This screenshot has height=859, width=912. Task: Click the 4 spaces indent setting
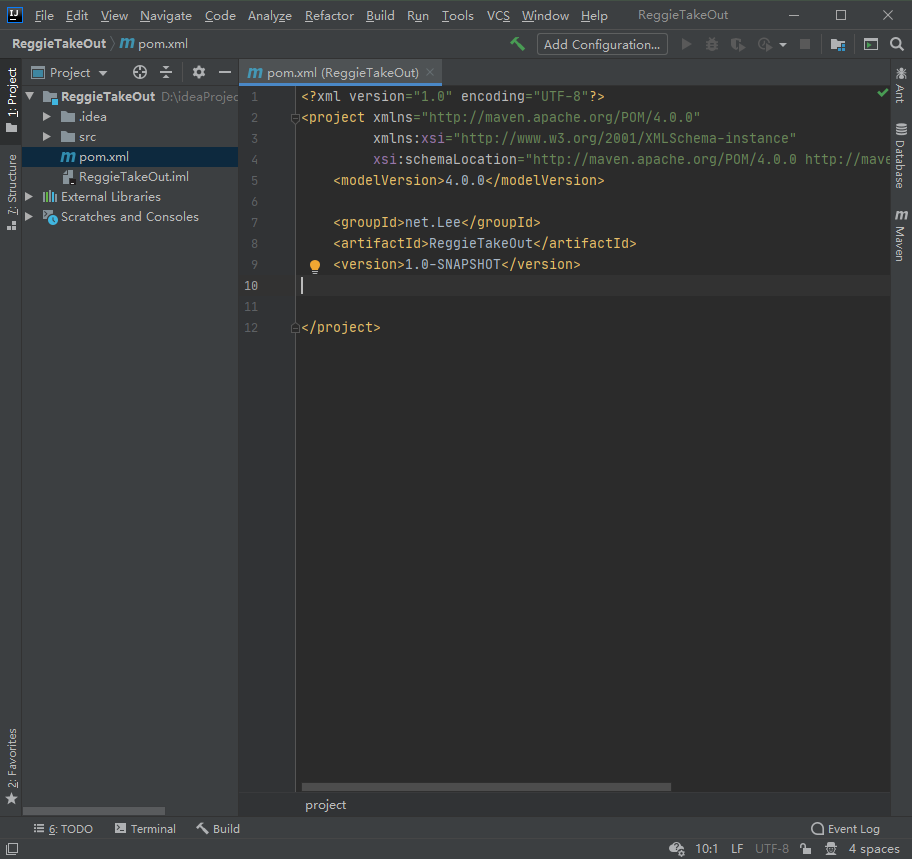(874, 849)
